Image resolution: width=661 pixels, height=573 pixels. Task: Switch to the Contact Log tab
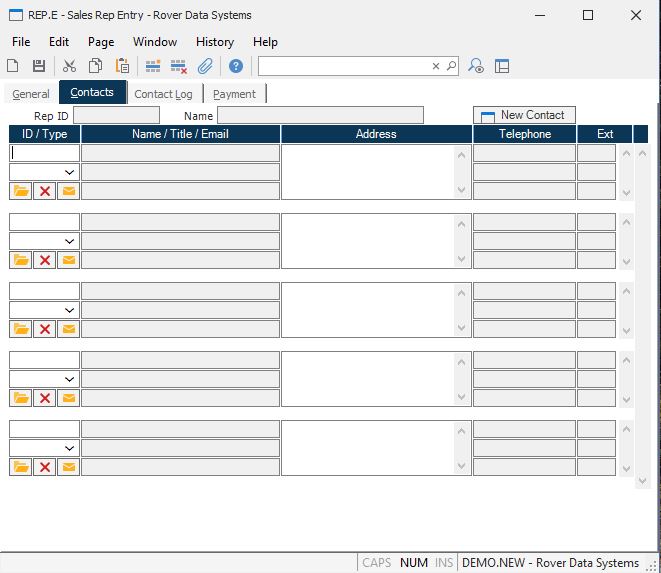(x=163, y=94)
